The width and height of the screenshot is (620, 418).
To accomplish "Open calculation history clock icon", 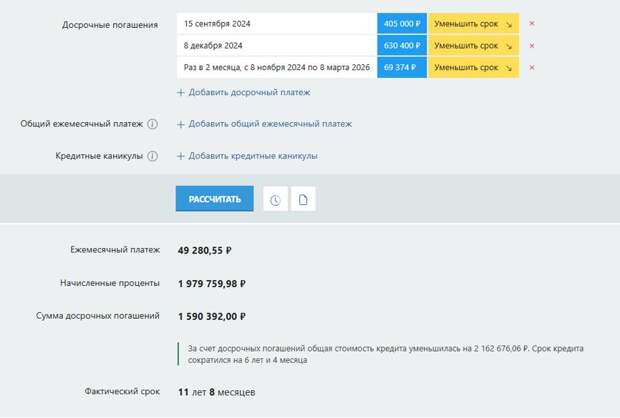I will click(x=275, y=199).
